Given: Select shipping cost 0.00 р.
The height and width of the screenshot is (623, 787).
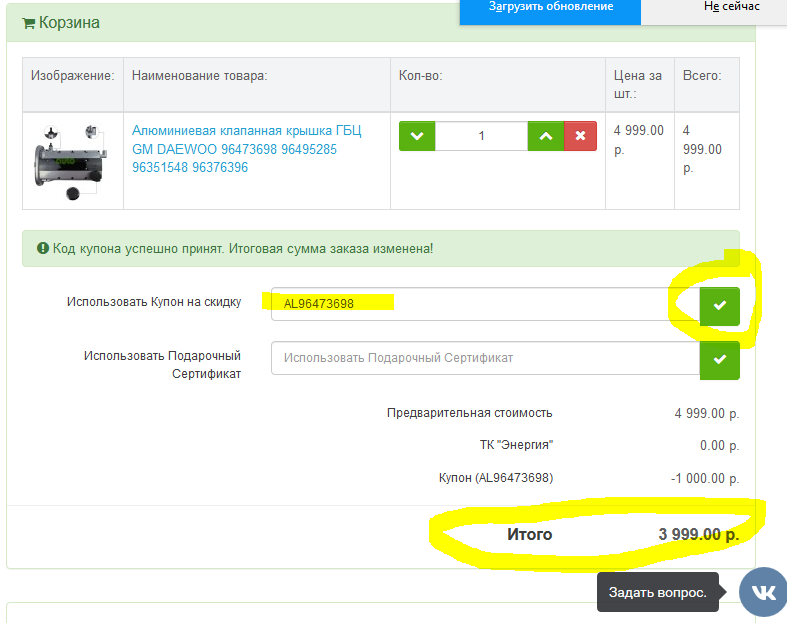Looking at the screenshot, I should [720, 446].
